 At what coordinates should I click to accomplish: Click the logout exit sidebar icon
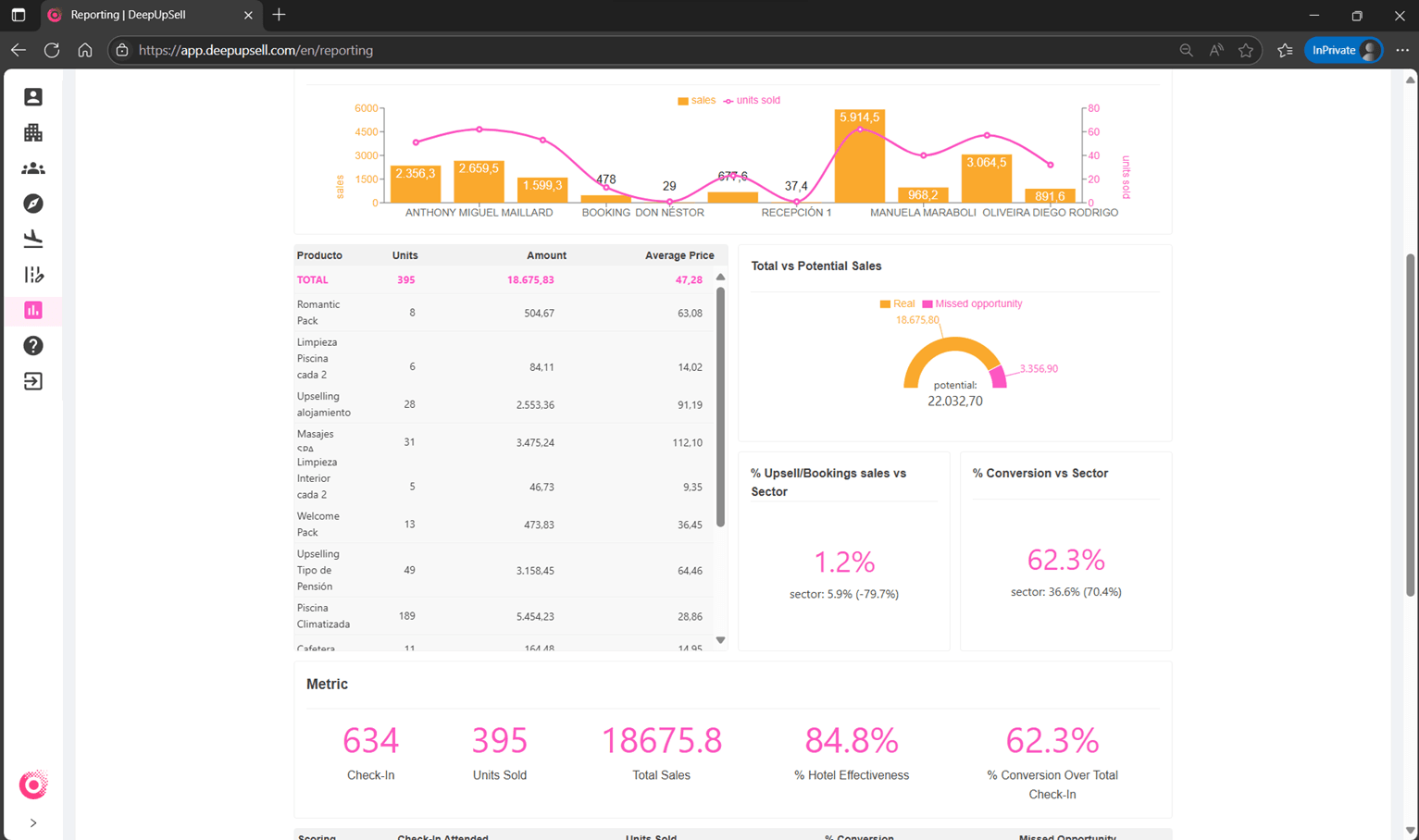tap(33, 381)
